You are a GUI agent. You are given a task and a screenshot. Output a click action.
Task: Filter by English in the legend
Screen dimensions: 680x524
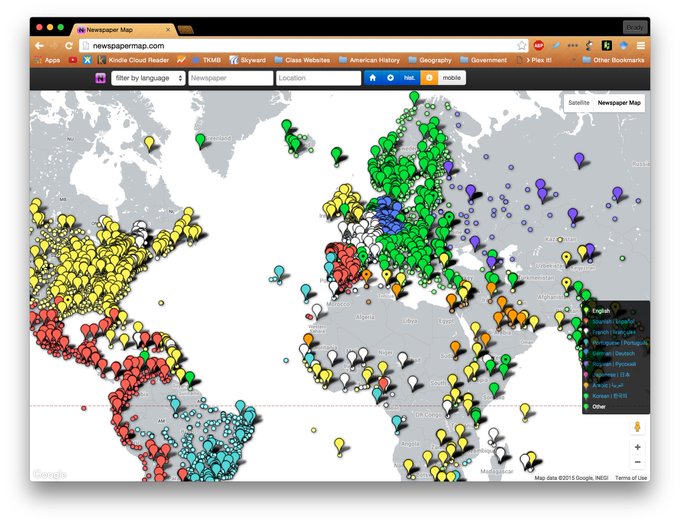tap(600, 310)
